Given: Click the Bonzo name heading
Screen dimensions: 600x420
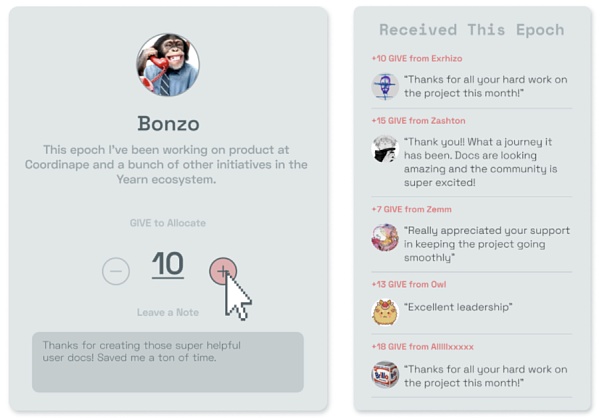Looking at the screenshot, I should click(x=168, y=124).
